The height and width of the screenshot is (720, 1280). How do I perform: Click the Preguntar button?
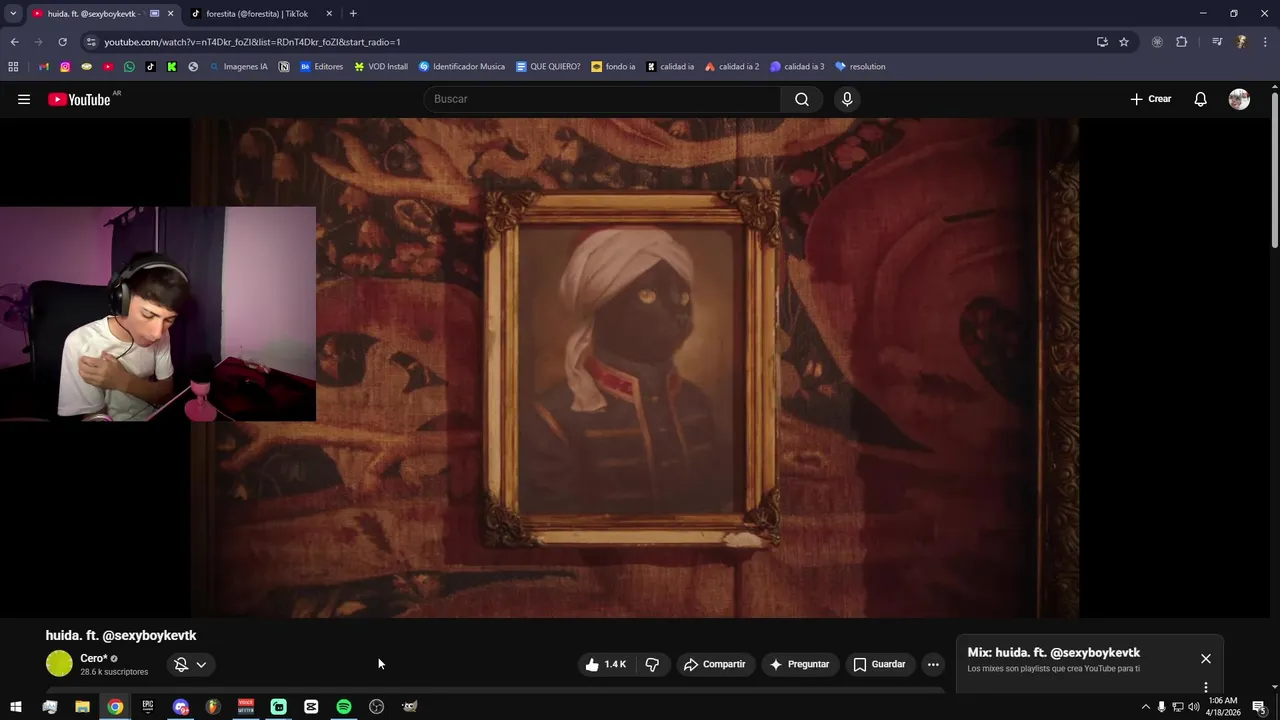click(799, 664)
